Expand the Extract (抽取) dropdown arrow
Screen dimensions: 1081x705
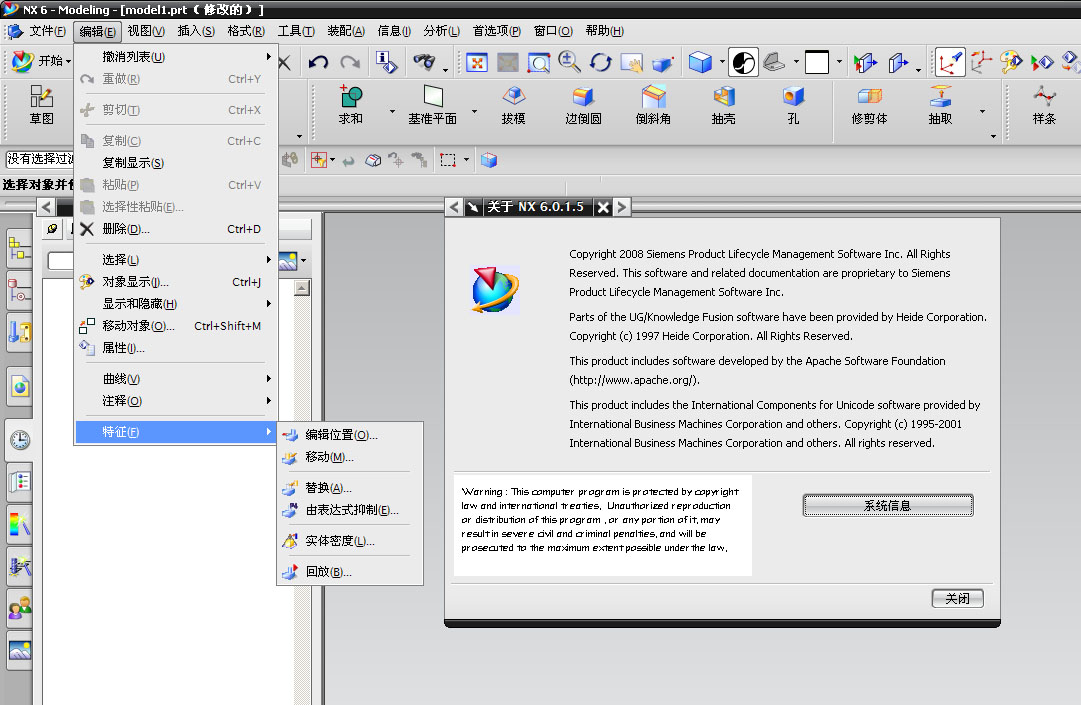coord(982,111)
